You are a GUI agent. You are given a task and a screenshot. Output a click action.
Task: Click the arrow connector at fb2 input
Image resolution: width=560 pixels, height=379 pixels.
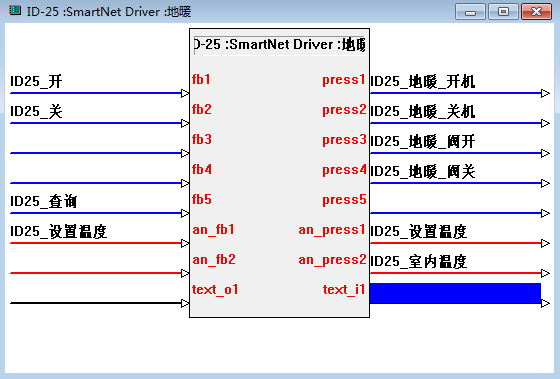pyautogui.click(x=185, y=123)
